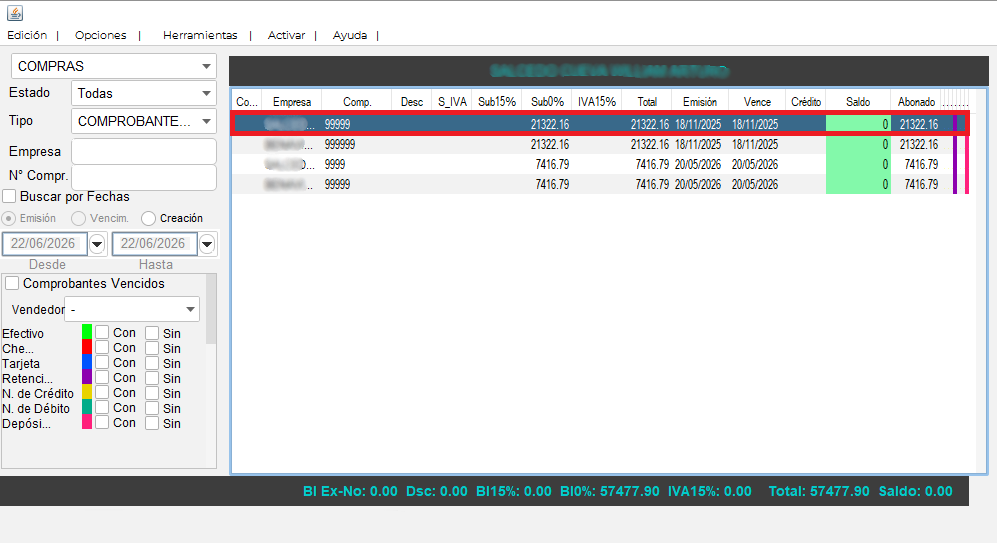
Task: Click the Empresa input field
Action: [144, 151]
